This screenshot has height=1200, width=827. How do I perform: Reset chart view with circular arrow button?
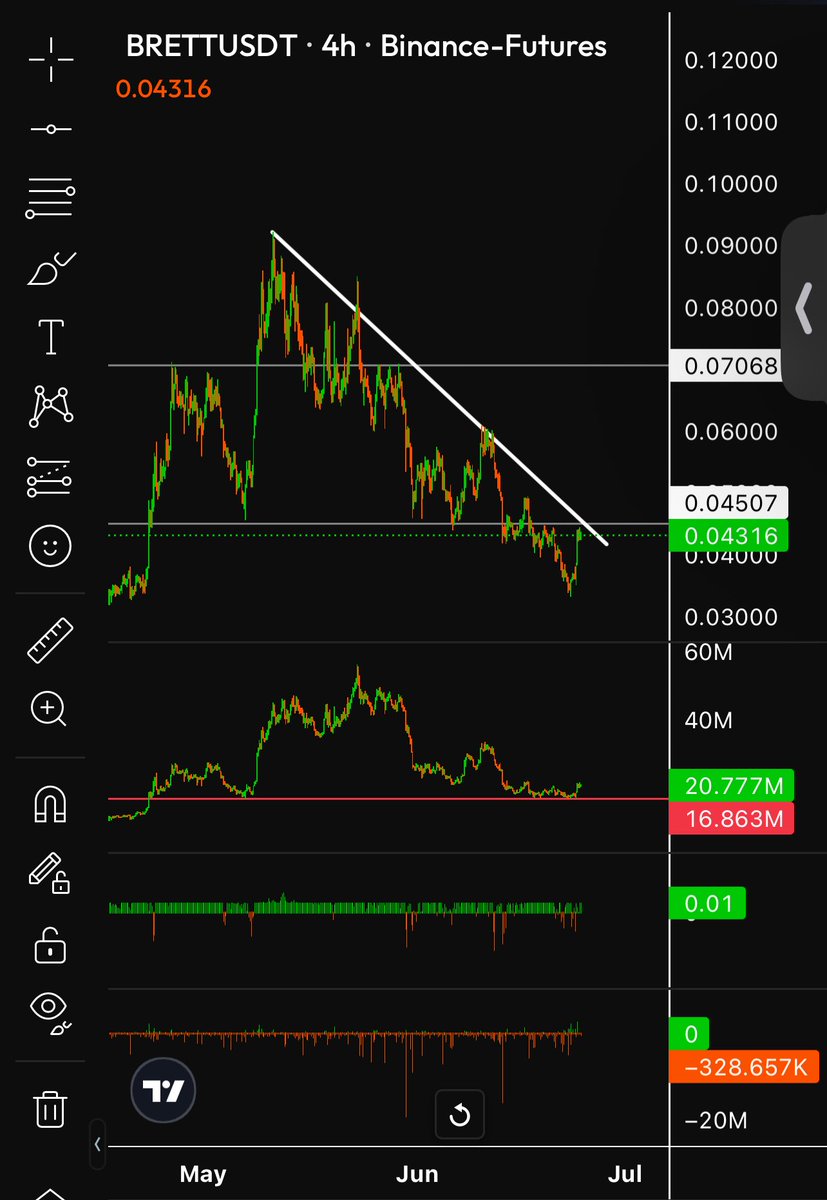tap(460, 1114)
